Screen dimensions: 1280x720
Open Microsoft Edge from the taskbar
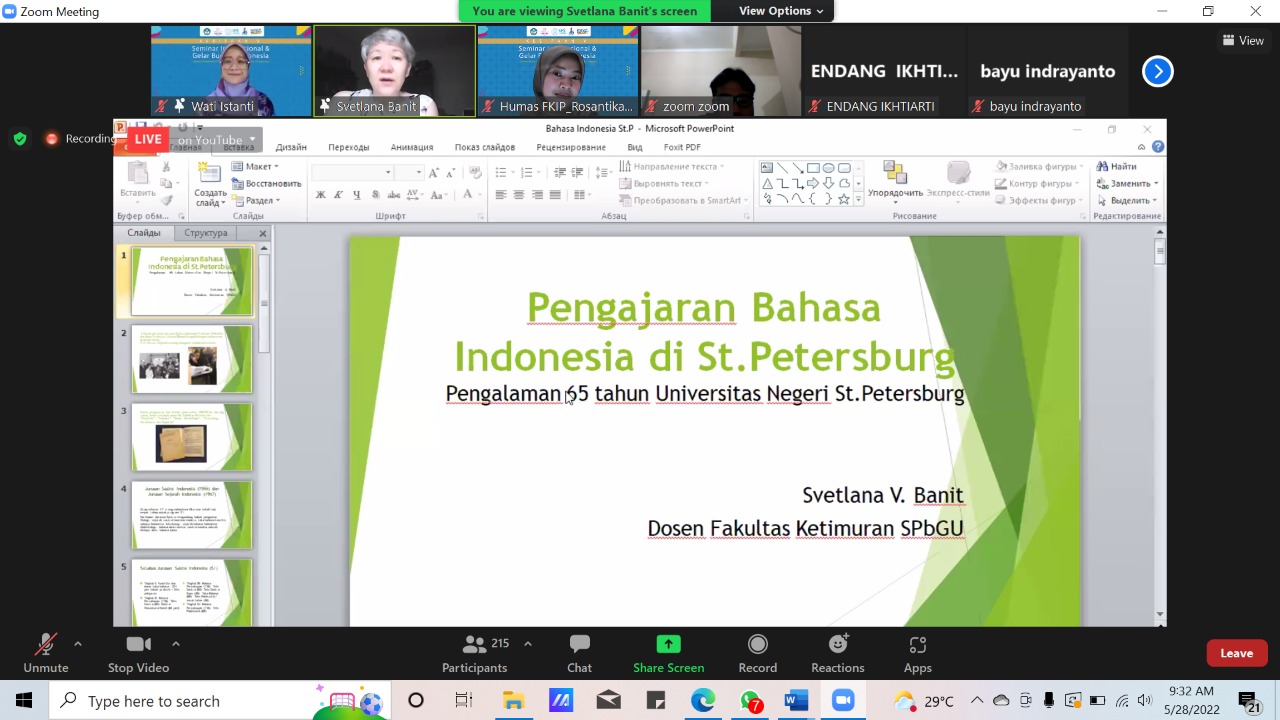click(x=703, y=701)
